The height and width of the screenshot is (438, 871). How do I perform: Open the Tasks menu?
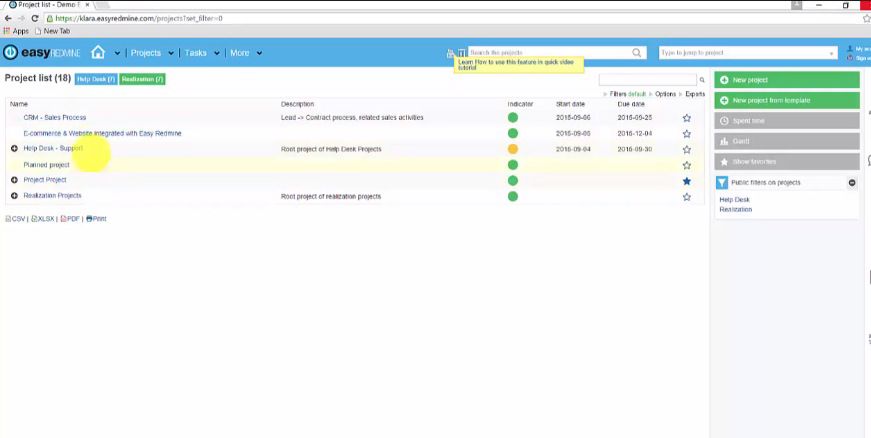point(196,53)
